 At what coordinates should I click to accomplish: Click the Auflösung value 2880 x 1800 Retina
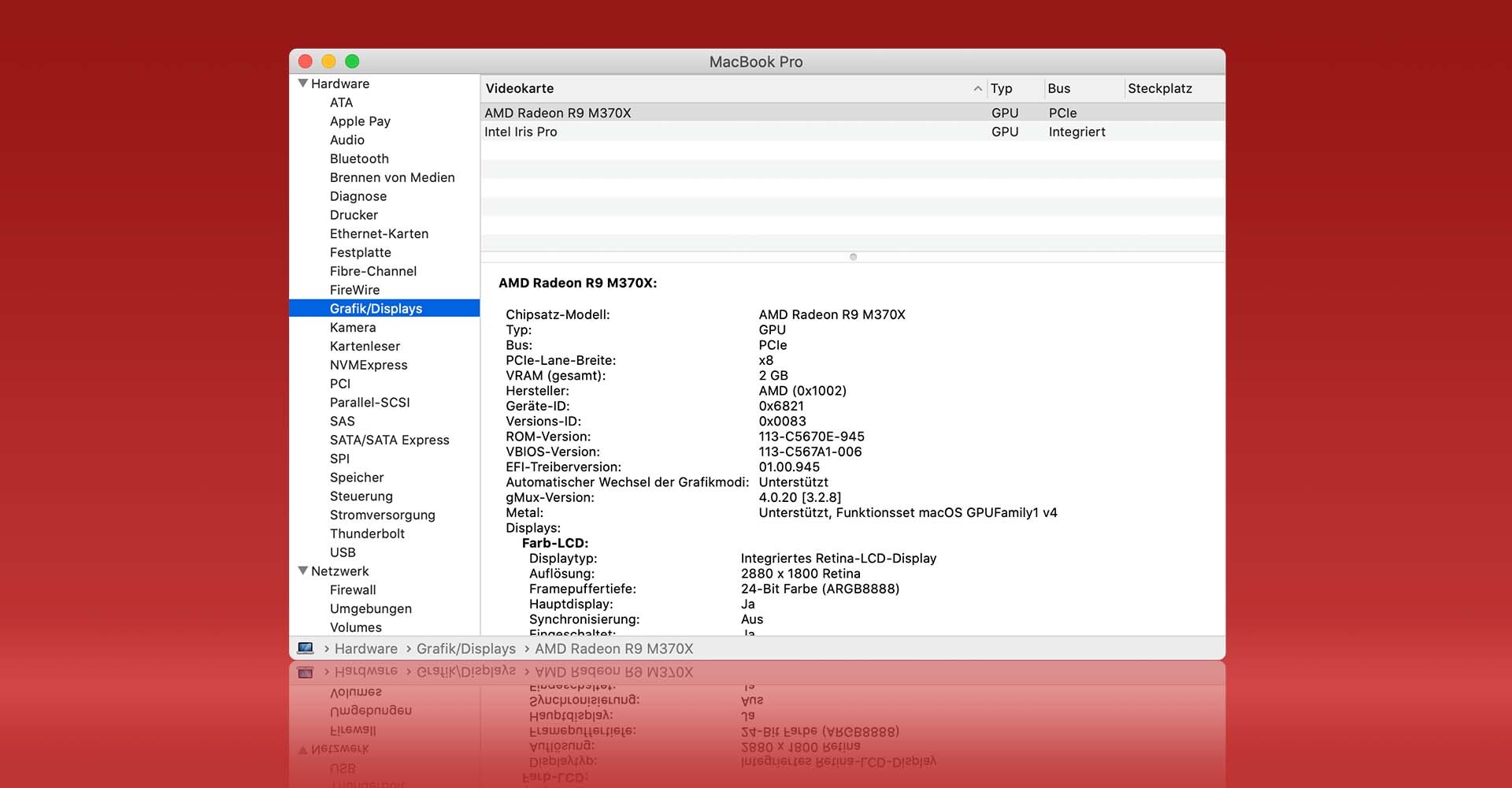(800, 574)
